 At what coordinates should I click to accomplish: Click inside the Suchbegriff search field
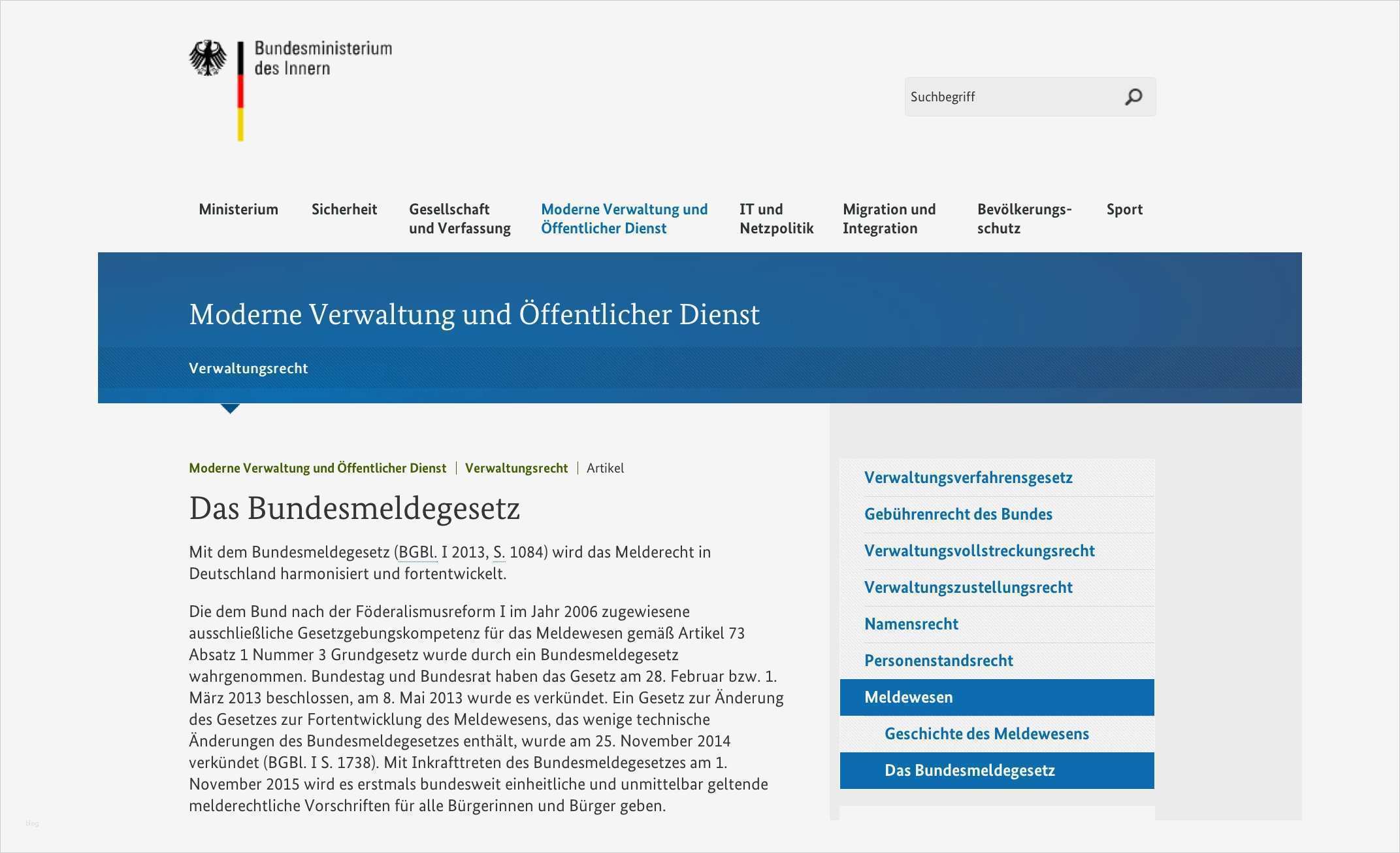pyautogui.click(x=1013, y=96)
